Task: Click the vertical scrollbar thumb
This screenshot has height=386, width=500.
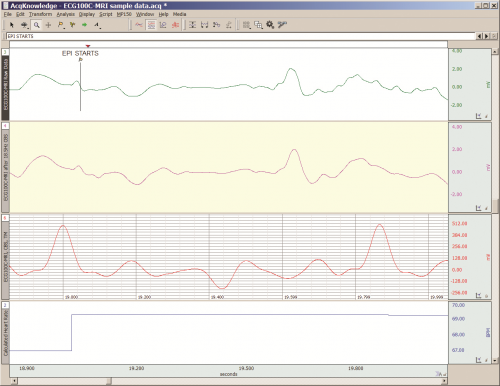Action: [495, 206]
